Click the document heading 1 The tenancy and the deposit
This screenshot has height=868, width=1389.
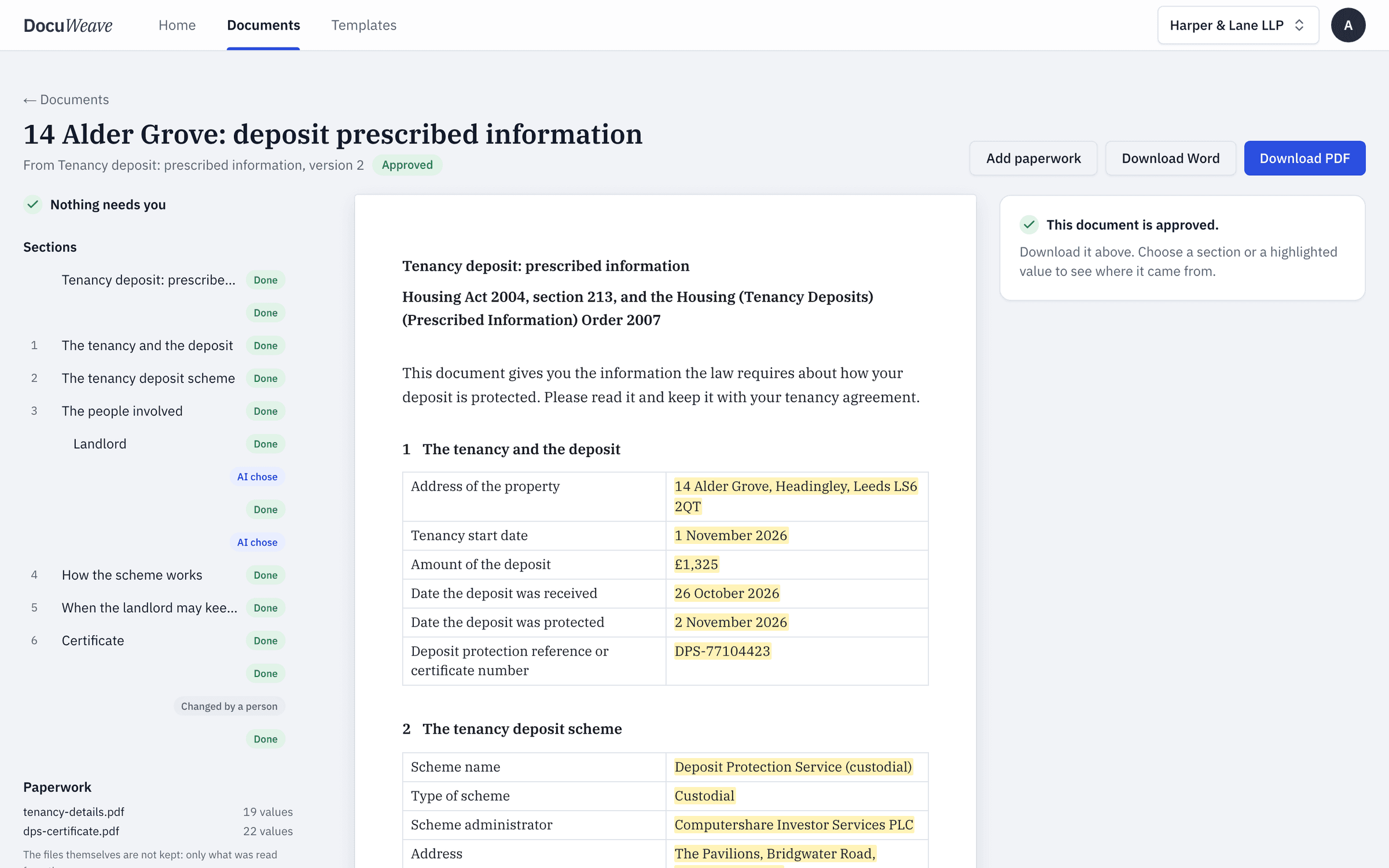[512, 449]
